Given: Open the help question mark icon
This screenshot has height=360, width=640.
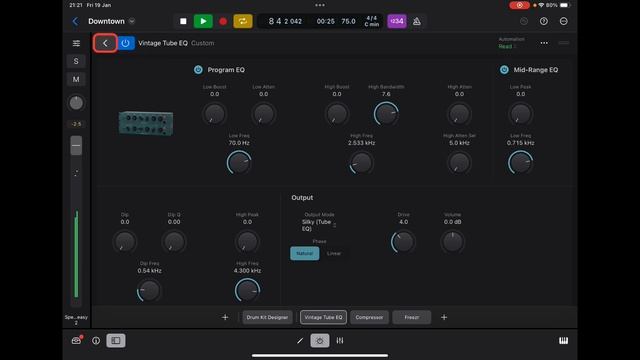Looking at the screenshot, I should coord(544,21).
